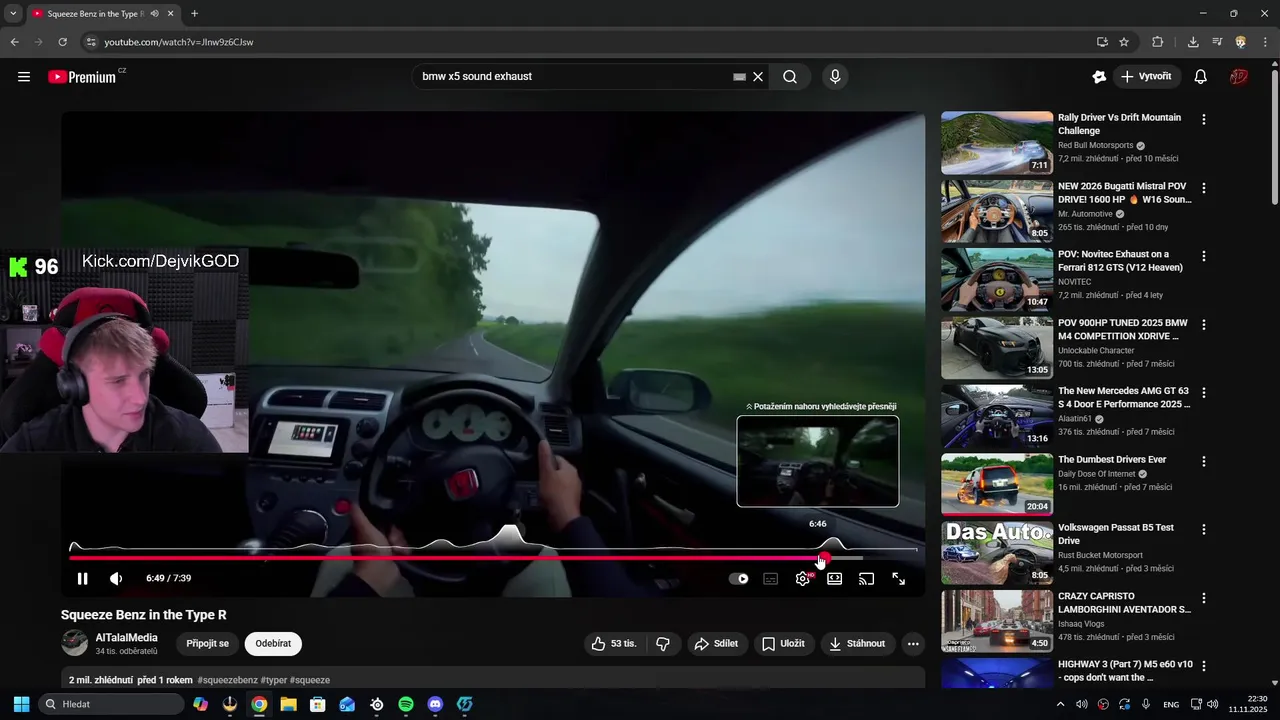This screenshot has width=1280, height=720.
Task: Mute the tab via speaker icon
Action: coord(154,14)
